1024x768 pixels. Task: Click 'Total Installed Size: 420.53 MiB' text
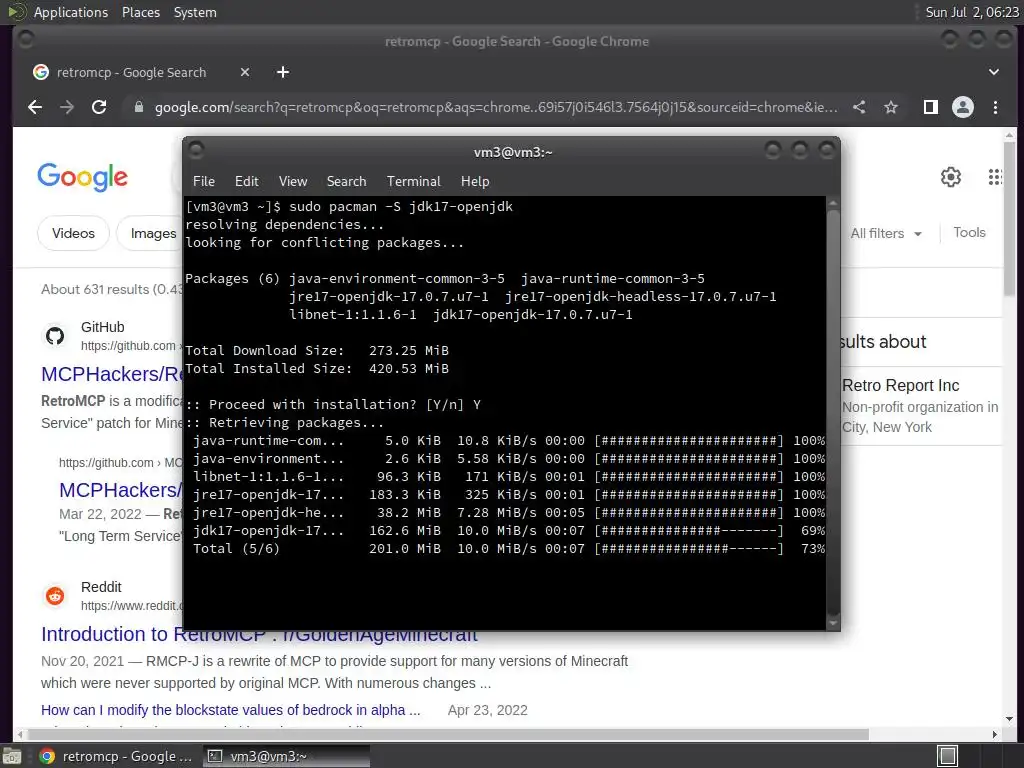(317, 368)
